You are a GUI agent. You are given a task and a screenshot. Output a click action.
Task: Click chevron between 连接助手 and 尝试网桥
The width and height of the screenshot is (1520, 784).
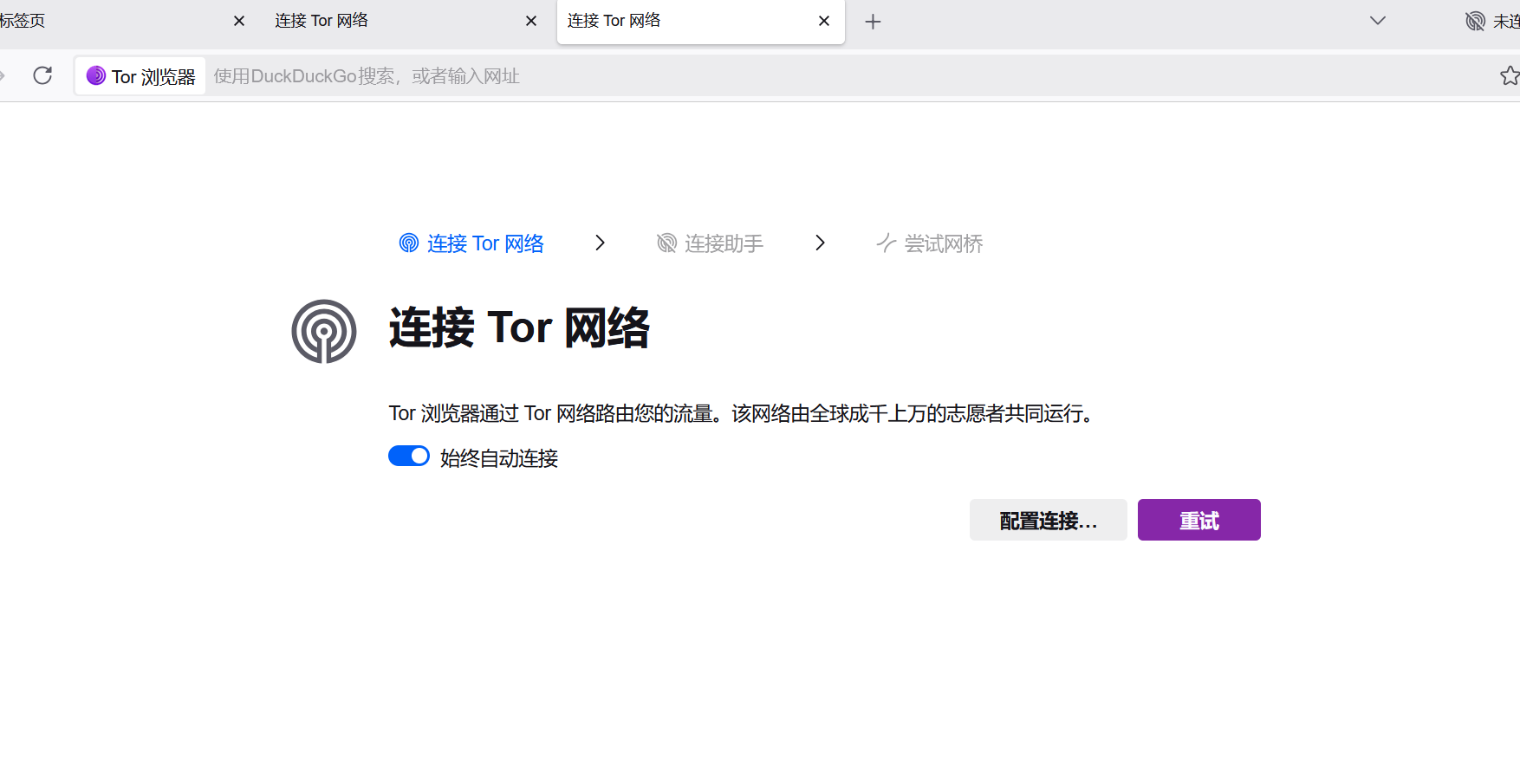coord(820,243)
